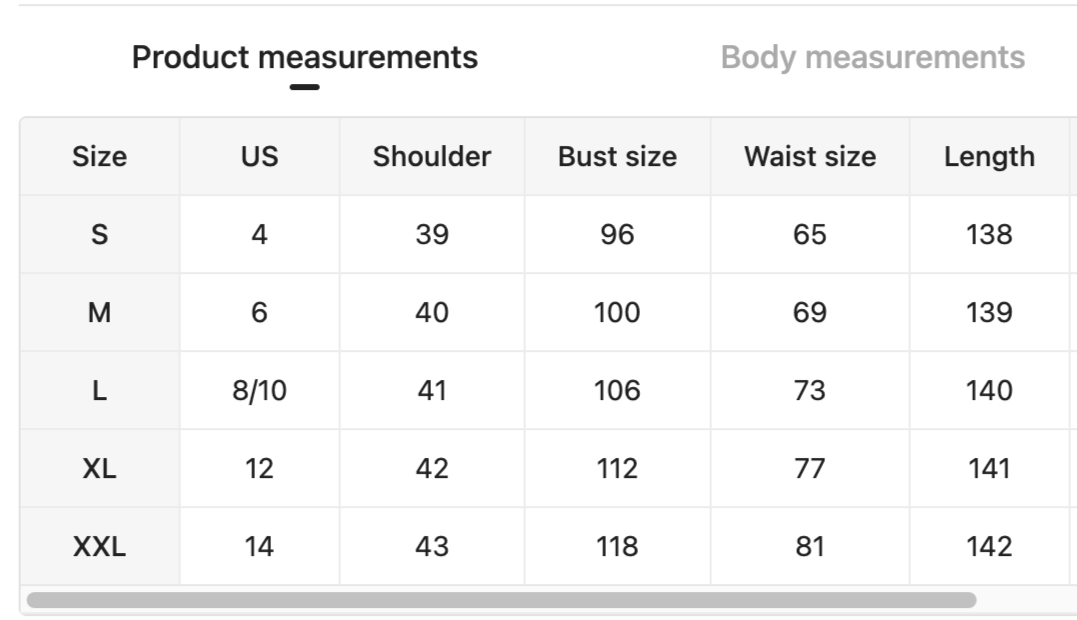Click the shoulder value 43
The width and height of the screenshot is (1077, 620).
pos(432,547)
